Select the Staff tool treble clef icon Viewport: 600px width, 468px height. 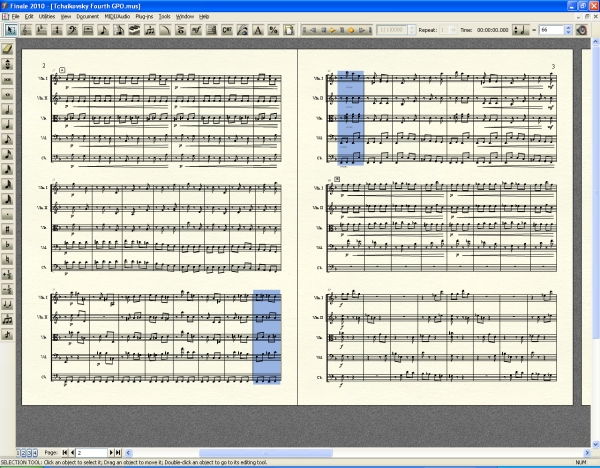tap(26, 30)
